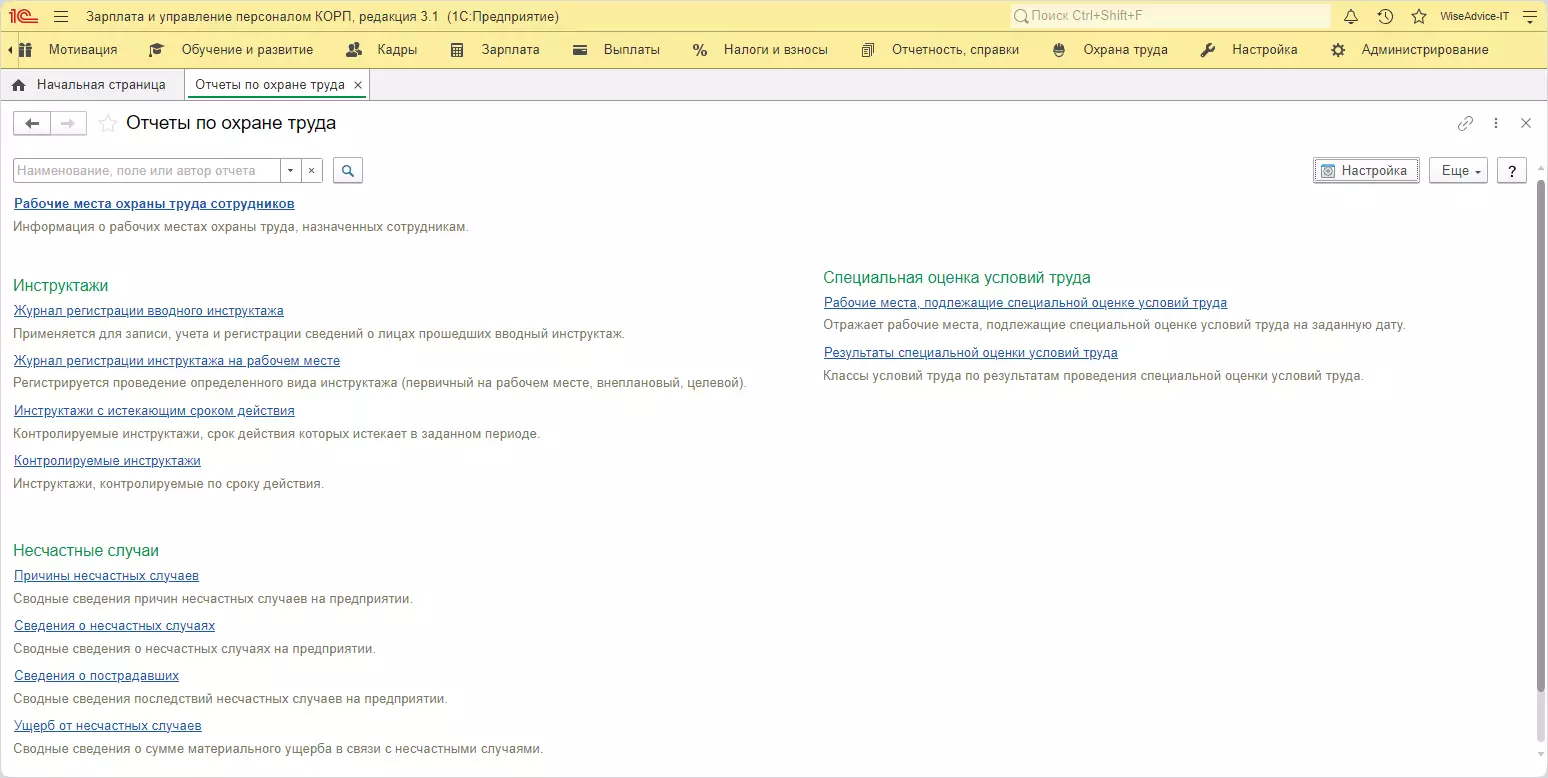The image size is (1548, 778).
Task: Expand the Еще dropdown menu
Action: tap(1458, 171)
